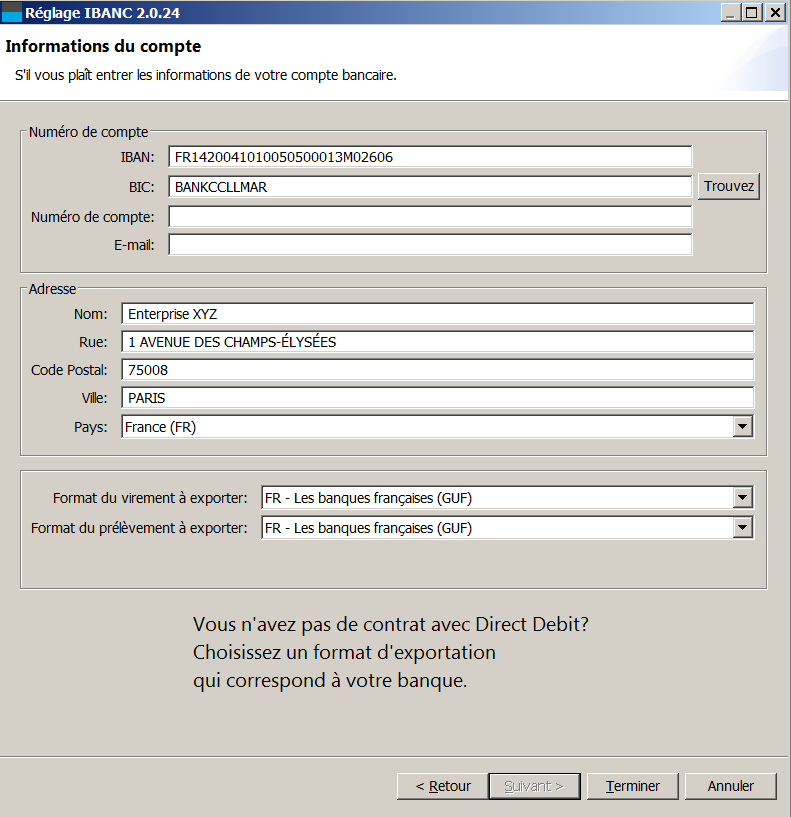The width and height of the screenshot is (791, 817).
Task: Cancel setup with the Annuler button
Action: pos(731,786)
